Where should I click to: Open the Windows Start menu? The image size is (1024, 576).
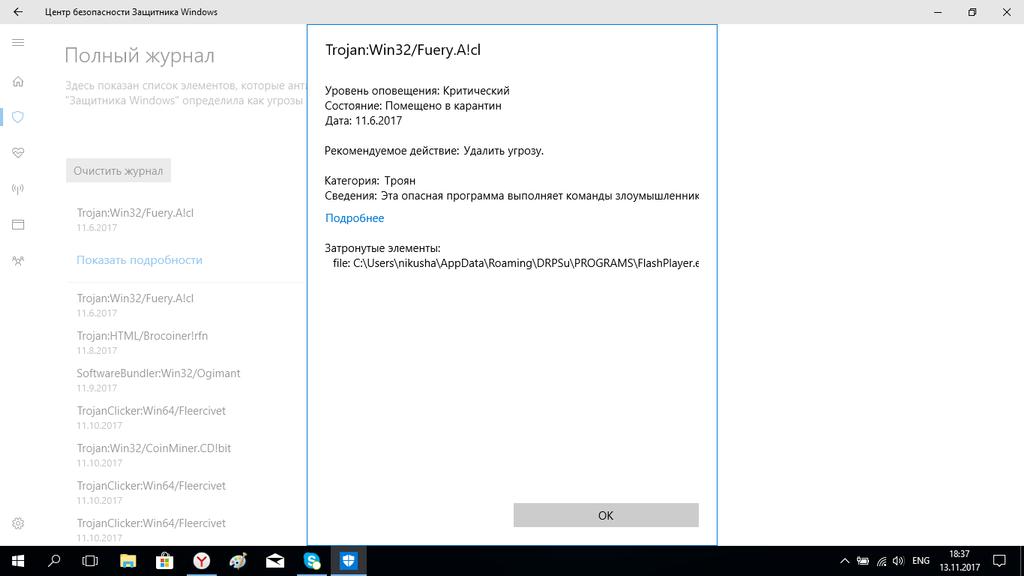pos(18,561)
